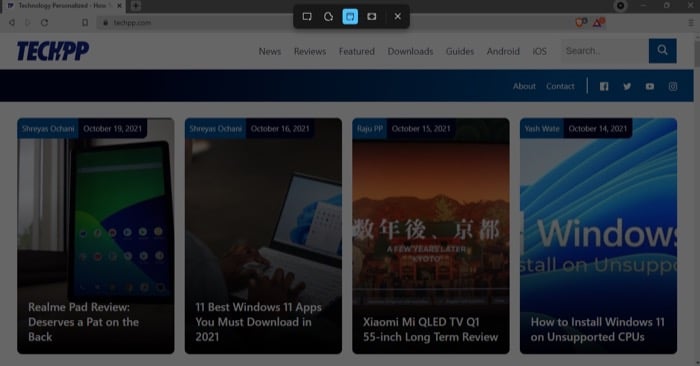The width and height of the screenshot is (700, 366).
Task: Open the Android menu item
Action: coord(503,51)
